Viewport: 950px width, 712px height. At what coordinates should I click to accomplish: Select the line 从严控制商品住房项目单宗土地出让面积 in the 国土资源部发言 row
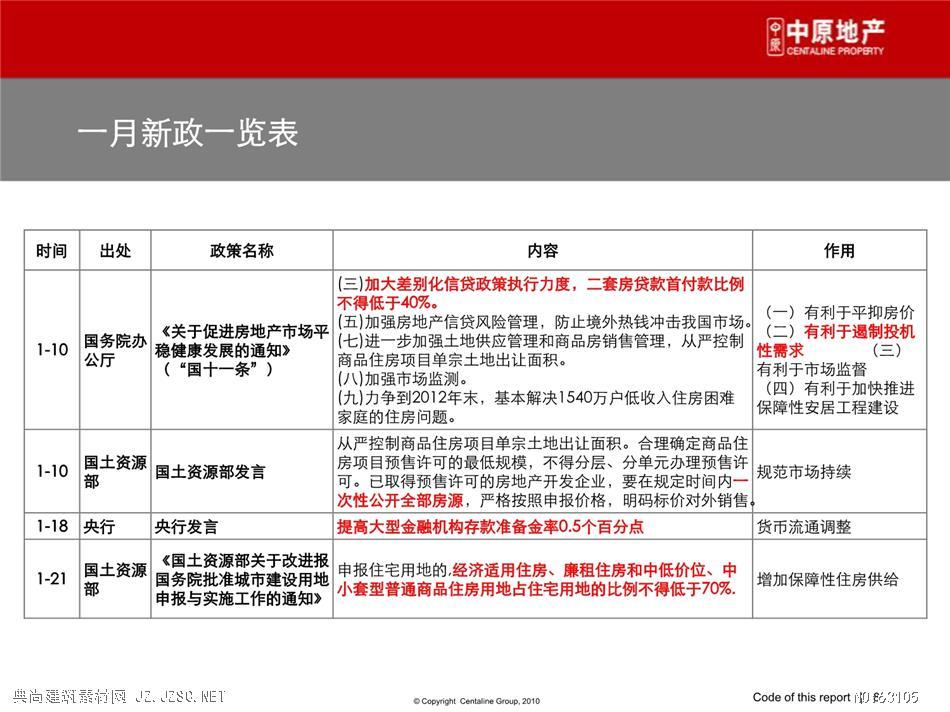[479, 444]
